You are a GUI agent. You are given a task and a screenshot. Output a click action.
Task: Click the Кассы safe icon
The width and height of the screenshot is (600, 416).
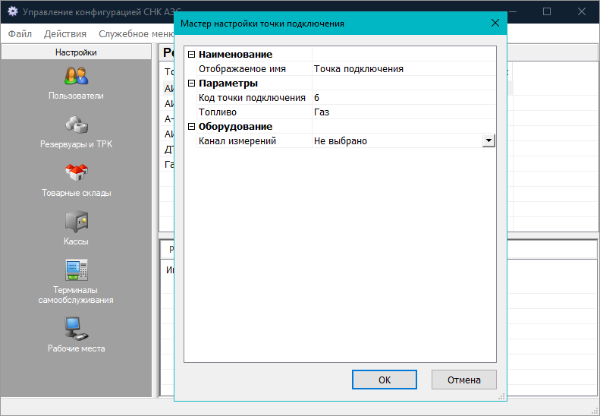pyautogui.click(x=77, y=221)
